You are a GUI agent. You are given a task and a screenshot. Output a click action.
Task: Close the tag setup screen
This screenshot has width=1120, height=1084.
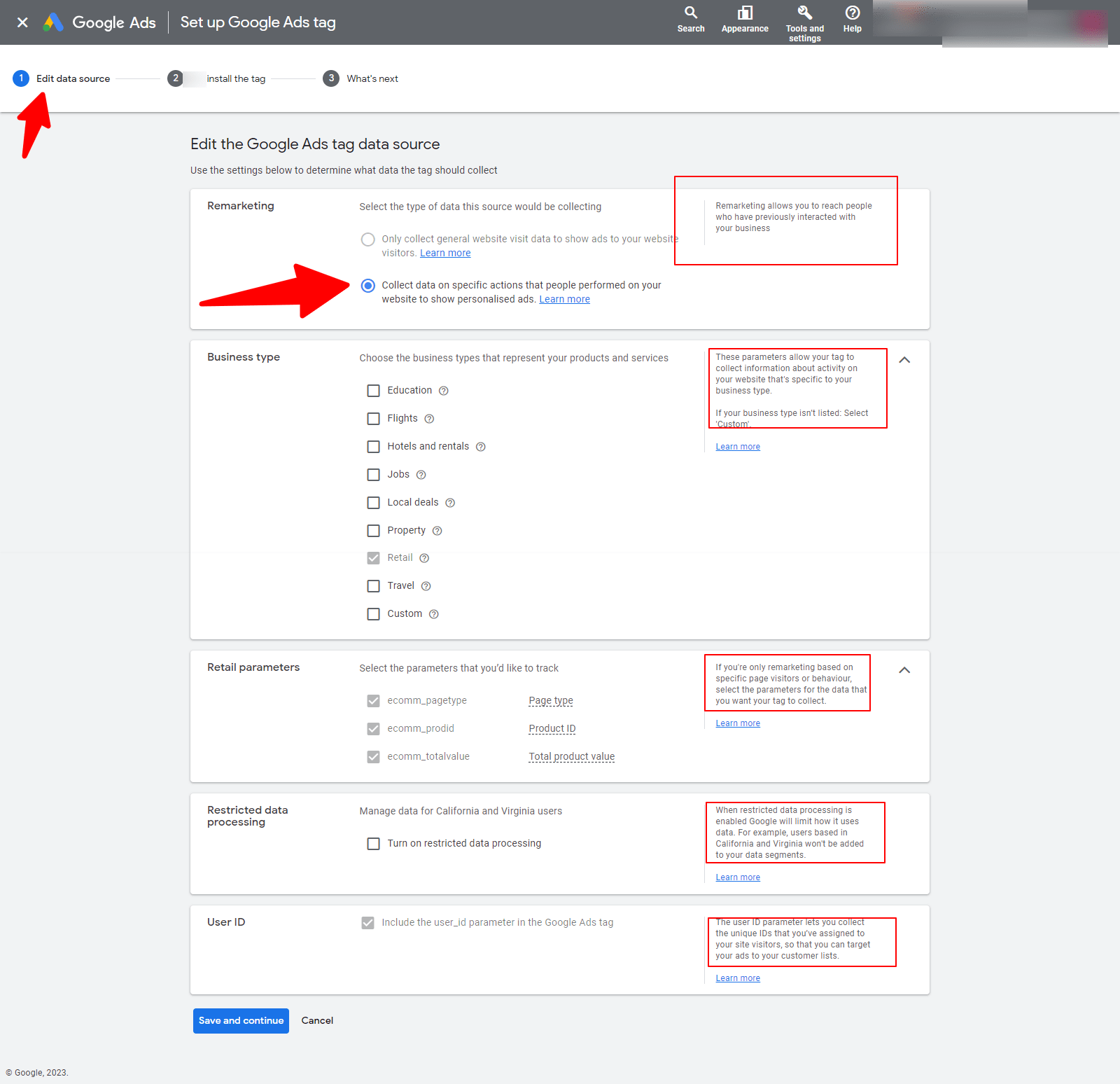(22, 22)
